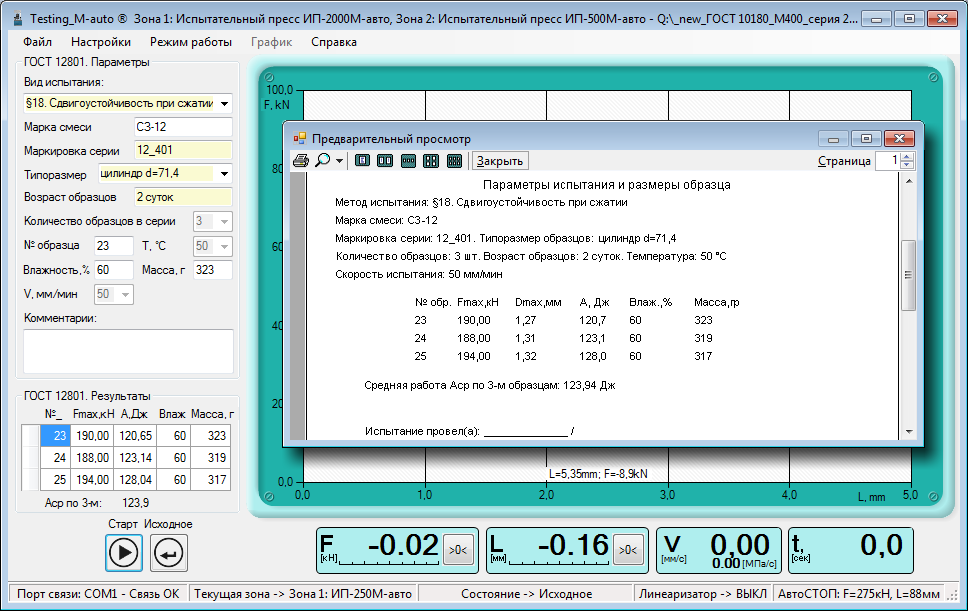Screen dimensions: 968x611
Task: Open the График menu
Action: coord(271,42)
